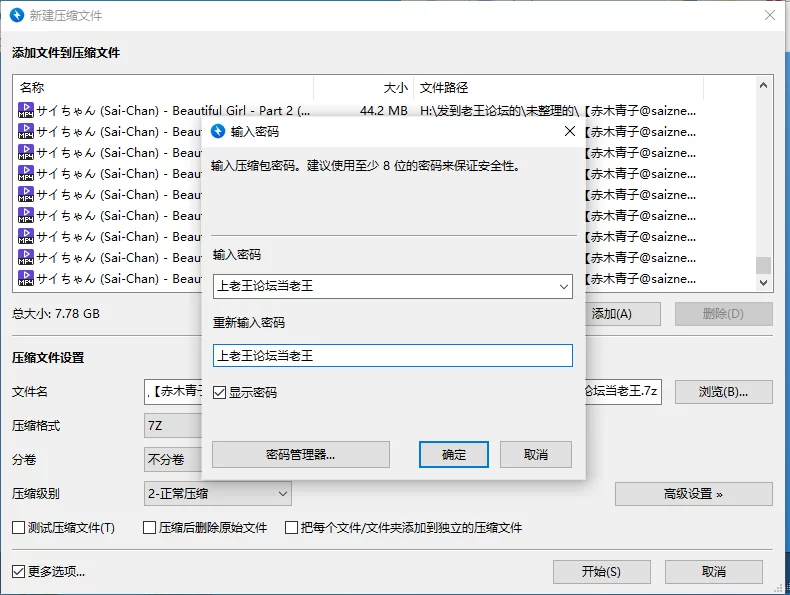Viewport: 790px width, 595px height.
Task: Sort by the 文件路径 column header
Action: [x=558, y=88]
